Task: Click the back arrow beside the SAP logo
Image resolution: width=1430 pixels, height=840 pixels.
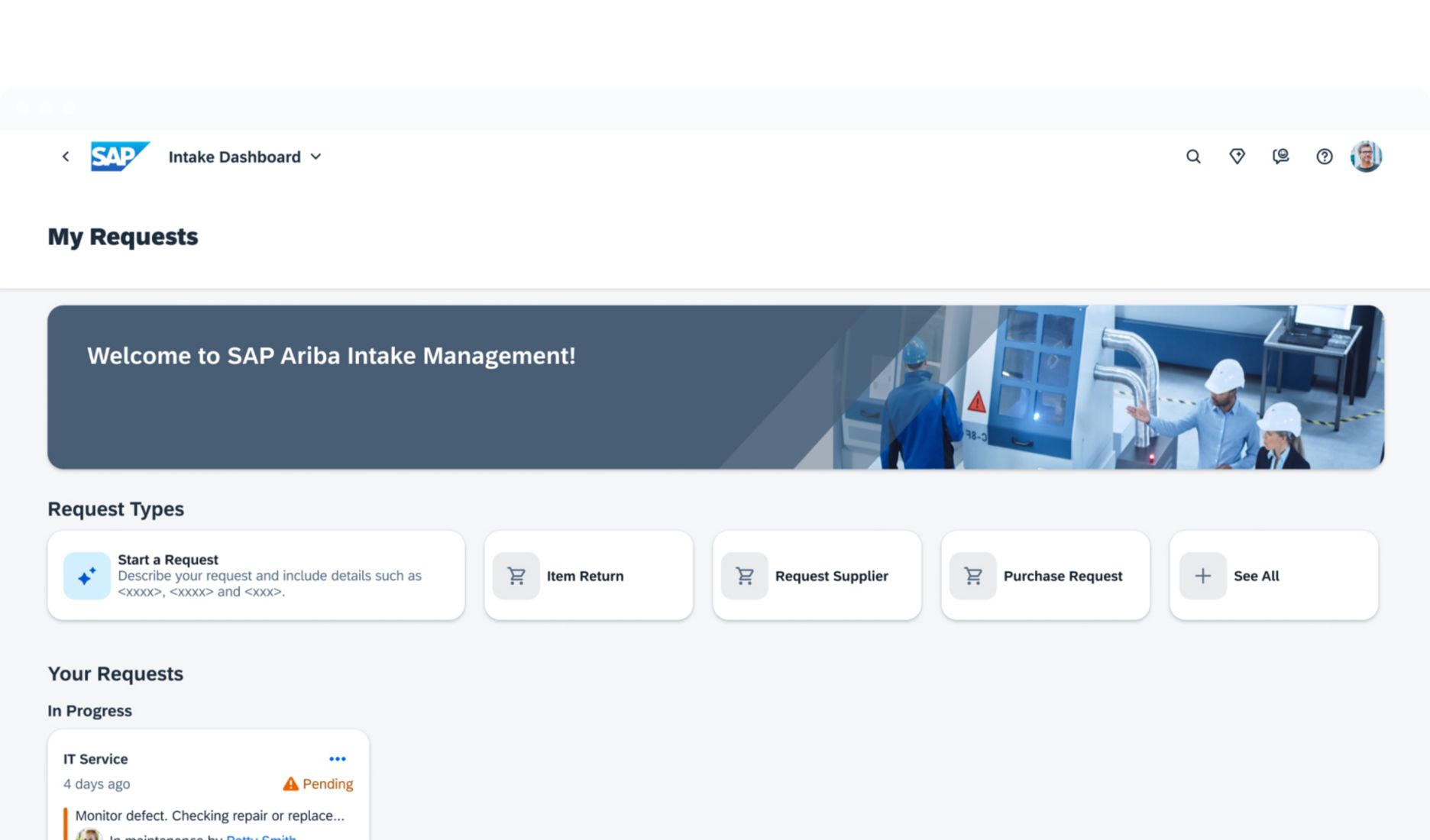Action: point(66,157)
